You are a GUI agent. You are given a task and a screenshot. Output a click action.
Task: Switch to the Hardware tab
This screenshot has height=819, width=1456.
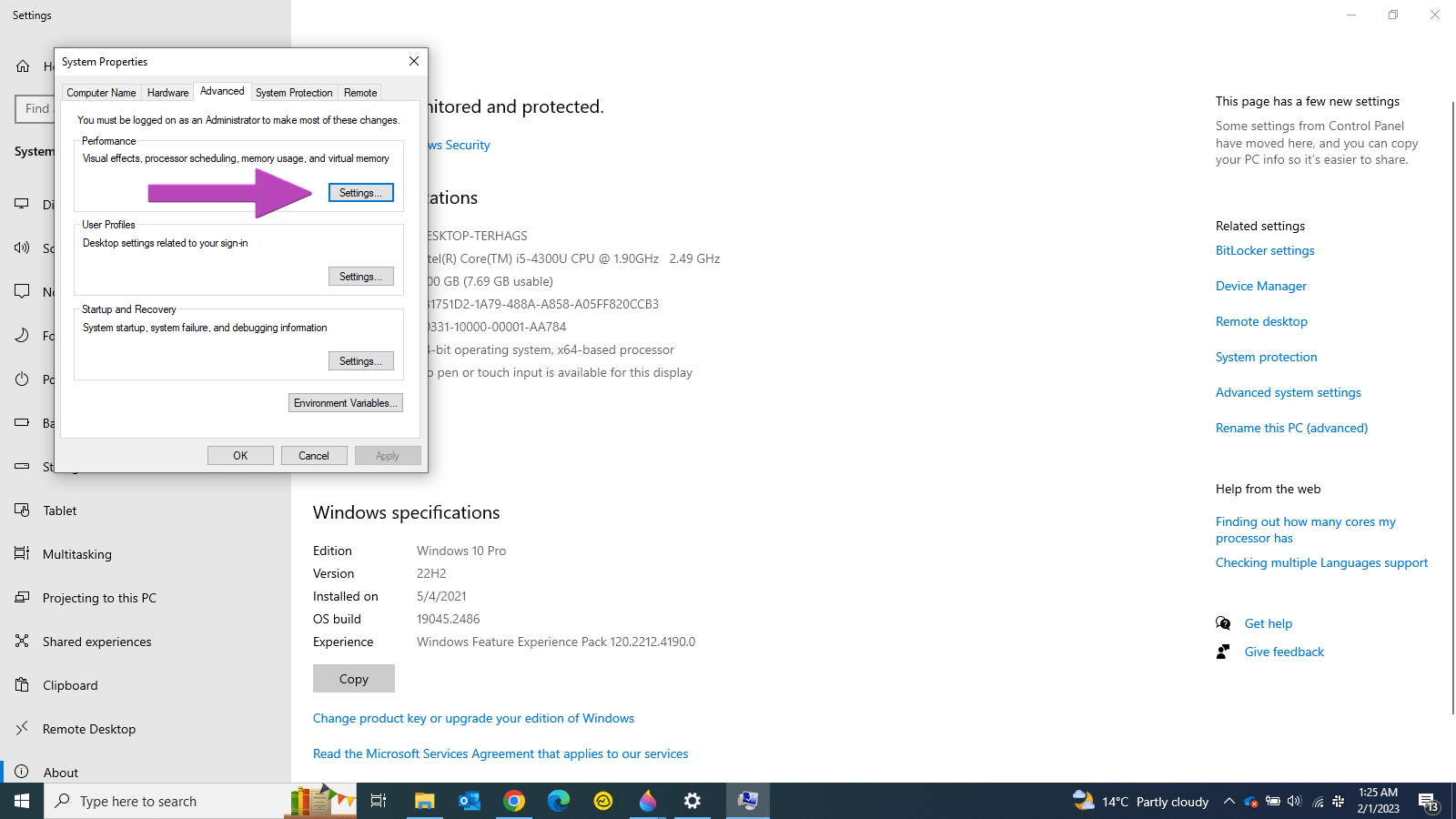tap(168, 93)
